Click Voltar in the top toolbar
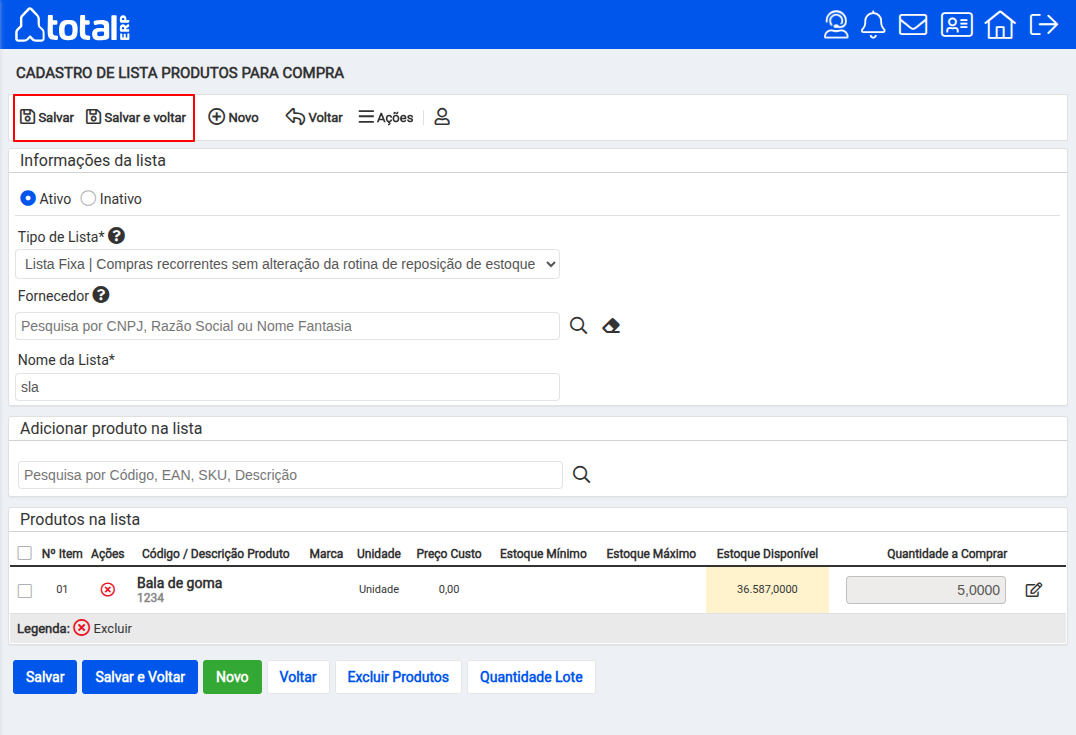 point(314,117)
